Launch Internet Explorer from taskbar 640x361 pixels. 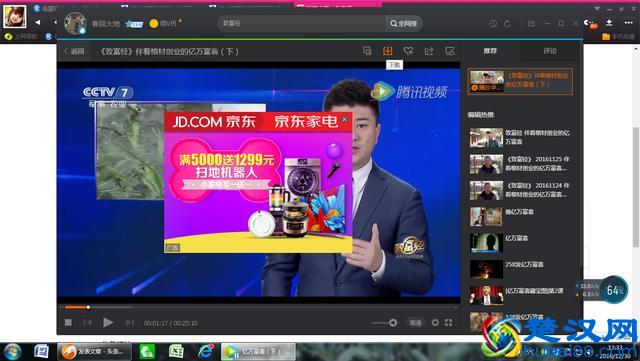click(205, 352)
